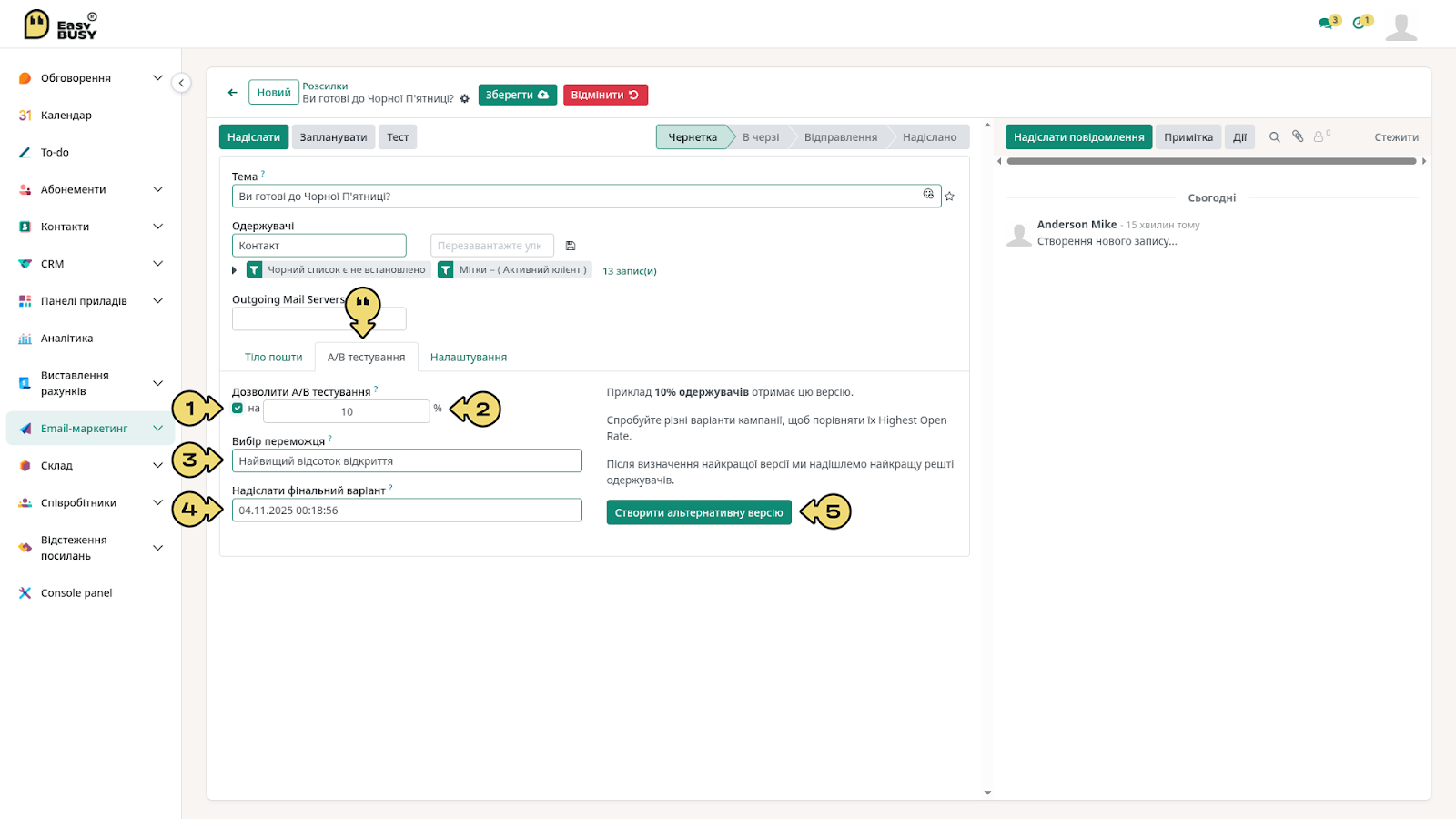This screenshot has width=1456, height=819.
Task: Open the Контакт recipients field
Action: 318,246
